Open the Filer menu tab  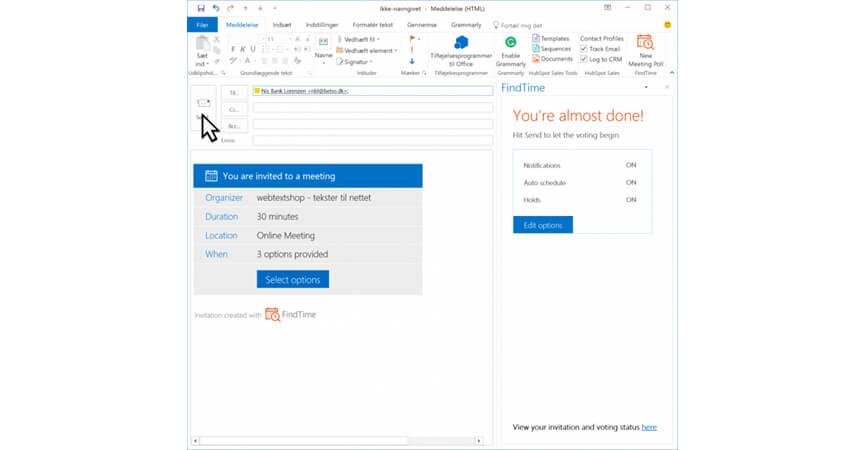pos(203,24)
